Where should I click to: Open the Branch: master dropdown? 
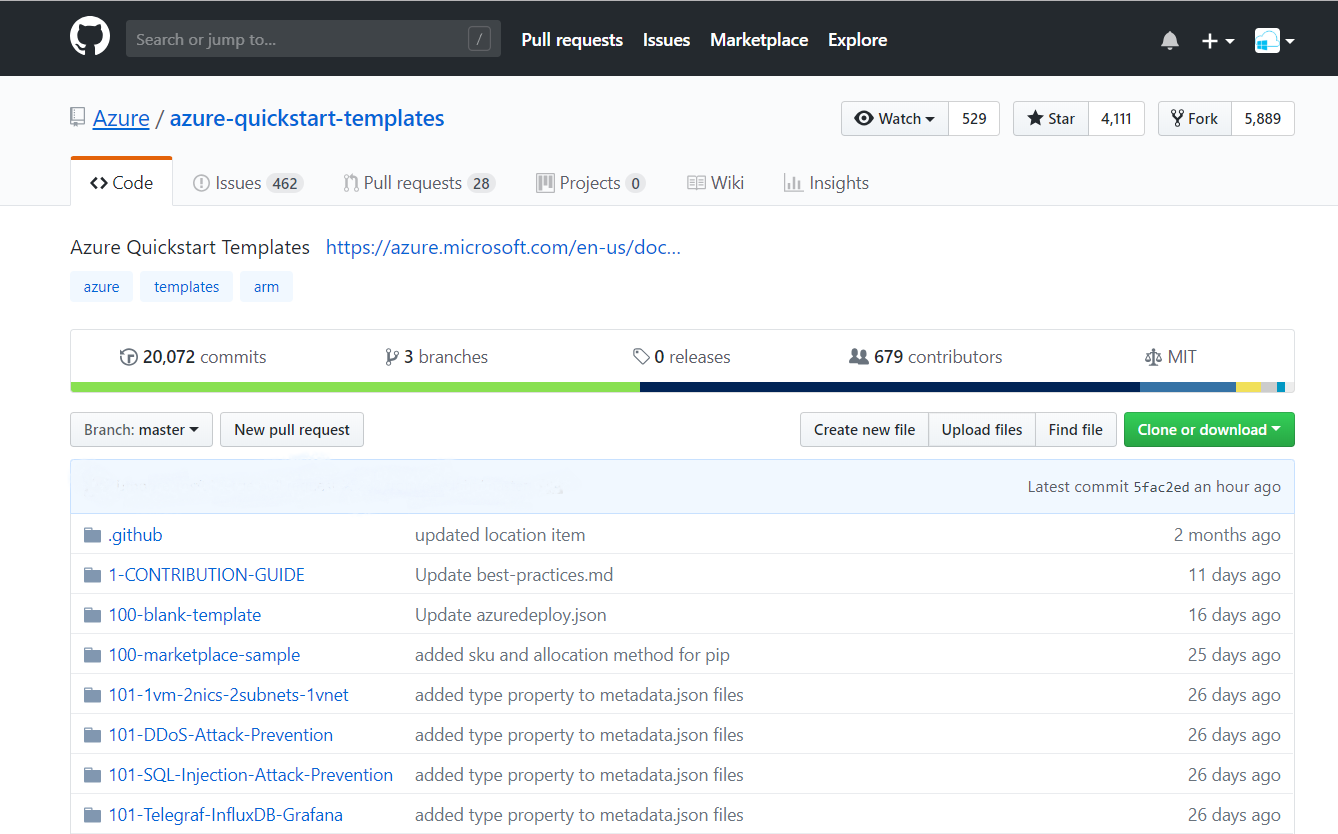point(141,430)
